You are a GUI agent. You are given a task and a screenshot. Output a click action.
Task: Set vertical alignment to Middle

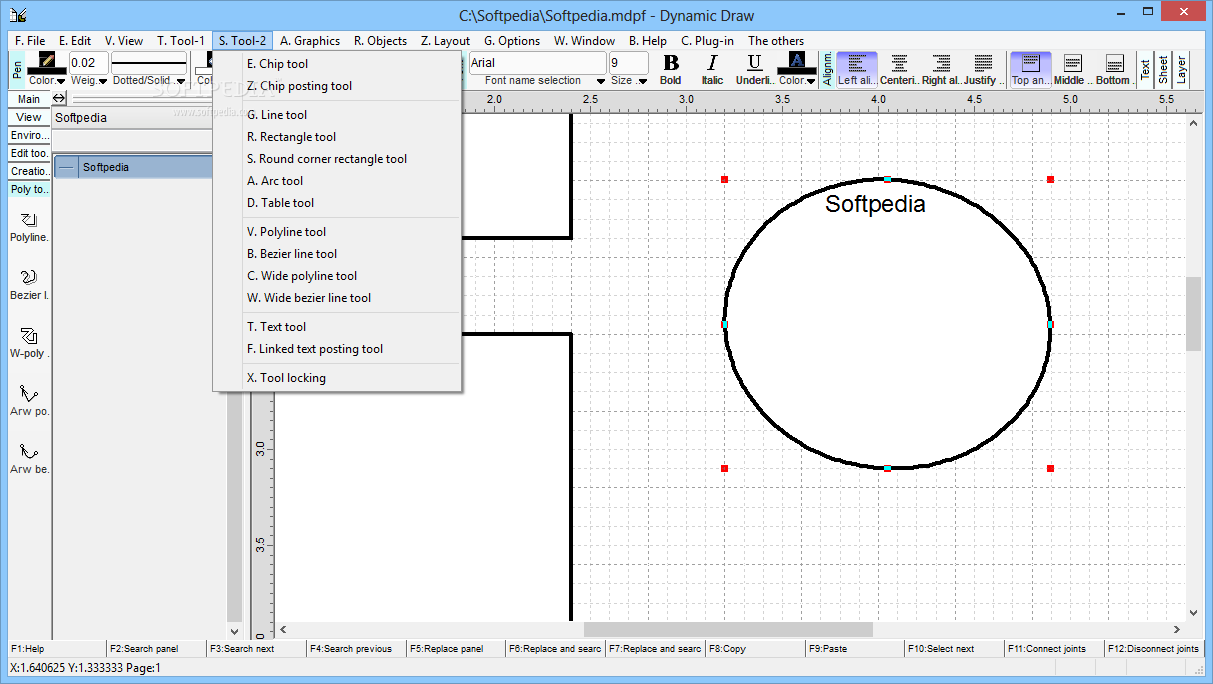tap(1072, 68)
